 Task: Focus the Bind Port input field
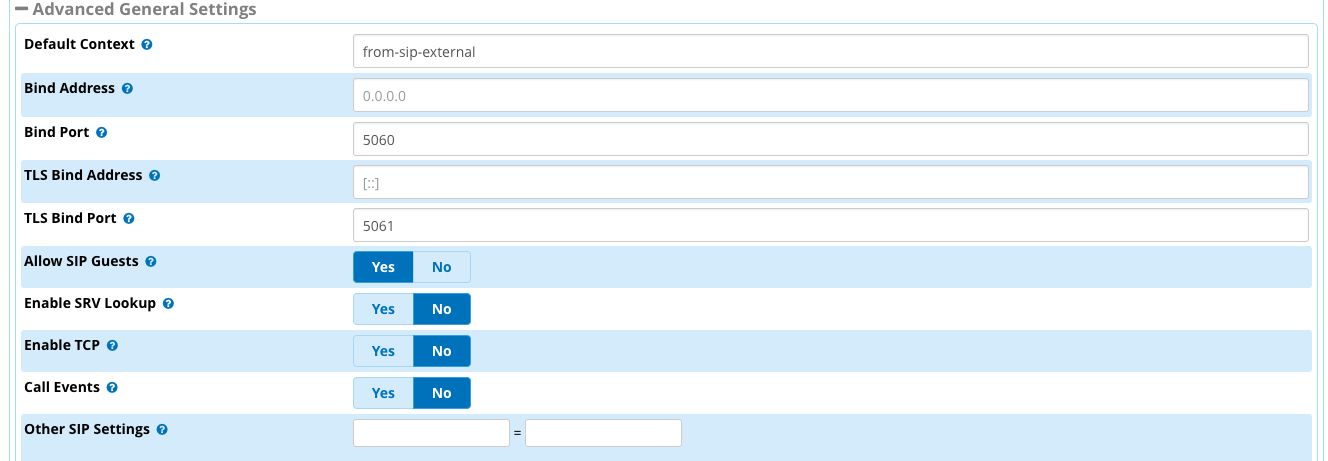[x=830, y=139]
